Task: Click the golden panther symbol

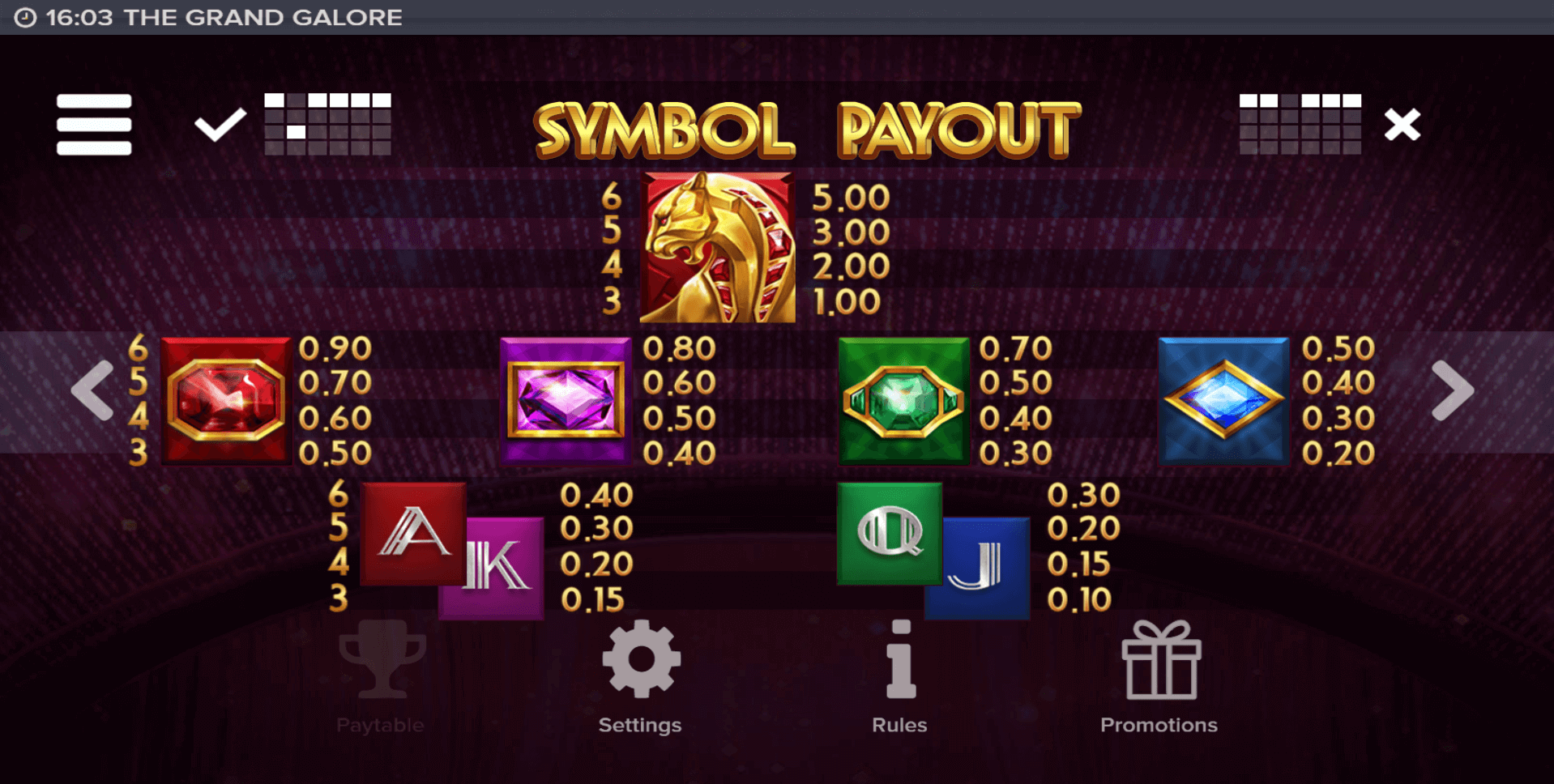Action: coord(717,247)
